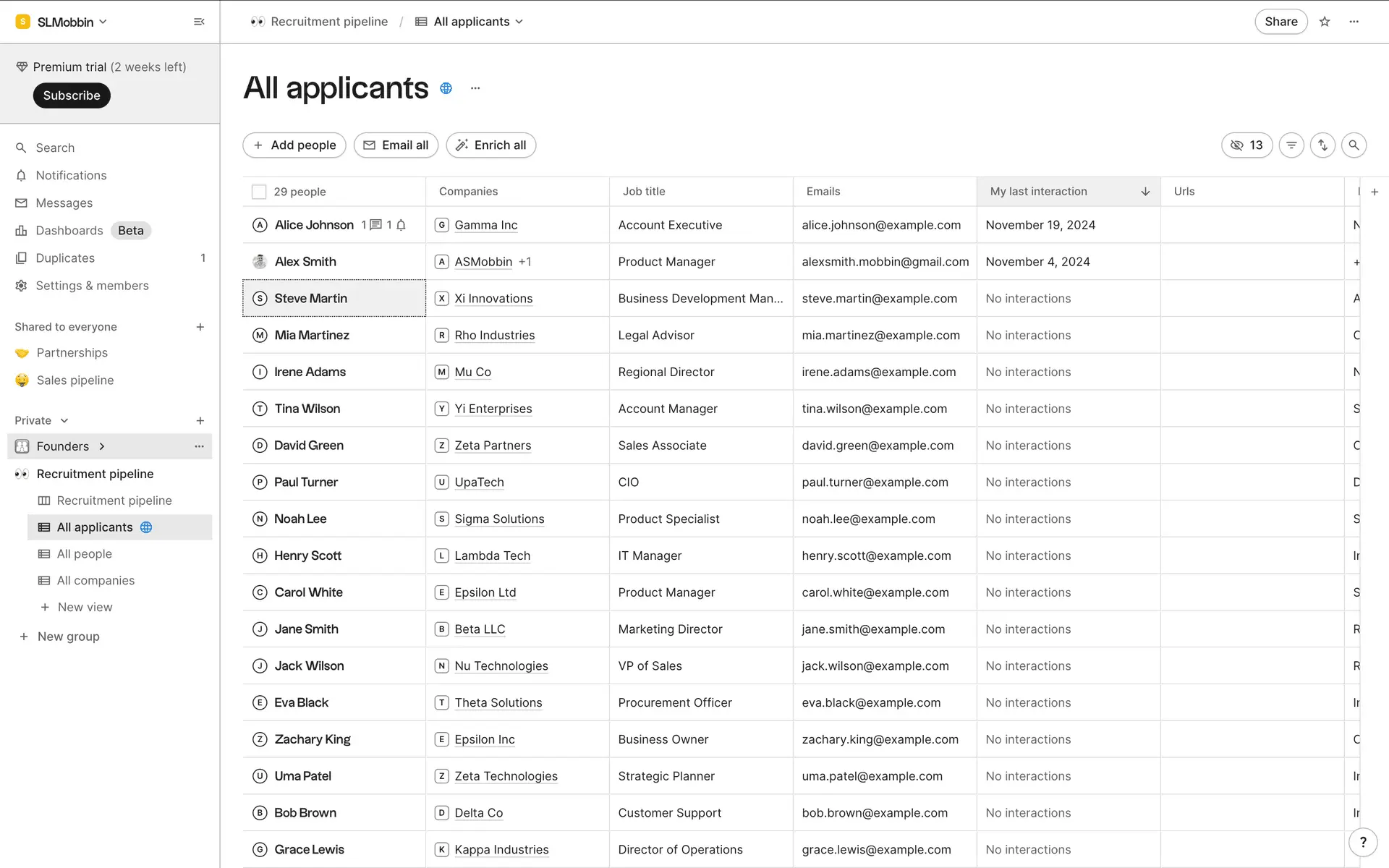Toggle sort on My last interaction column
Image resolution: width=1389 pixels, height=868 pixels.
(x=1145, y=192)
